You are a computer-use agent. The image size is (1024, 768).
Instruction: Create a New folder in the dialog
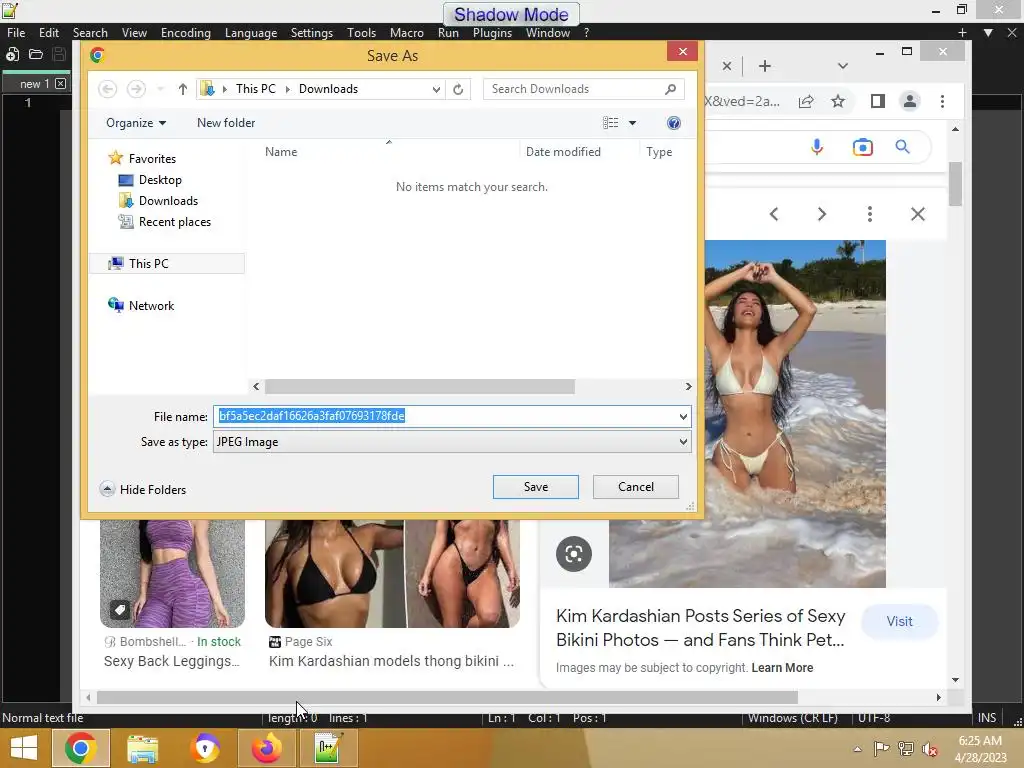[226, 123]
